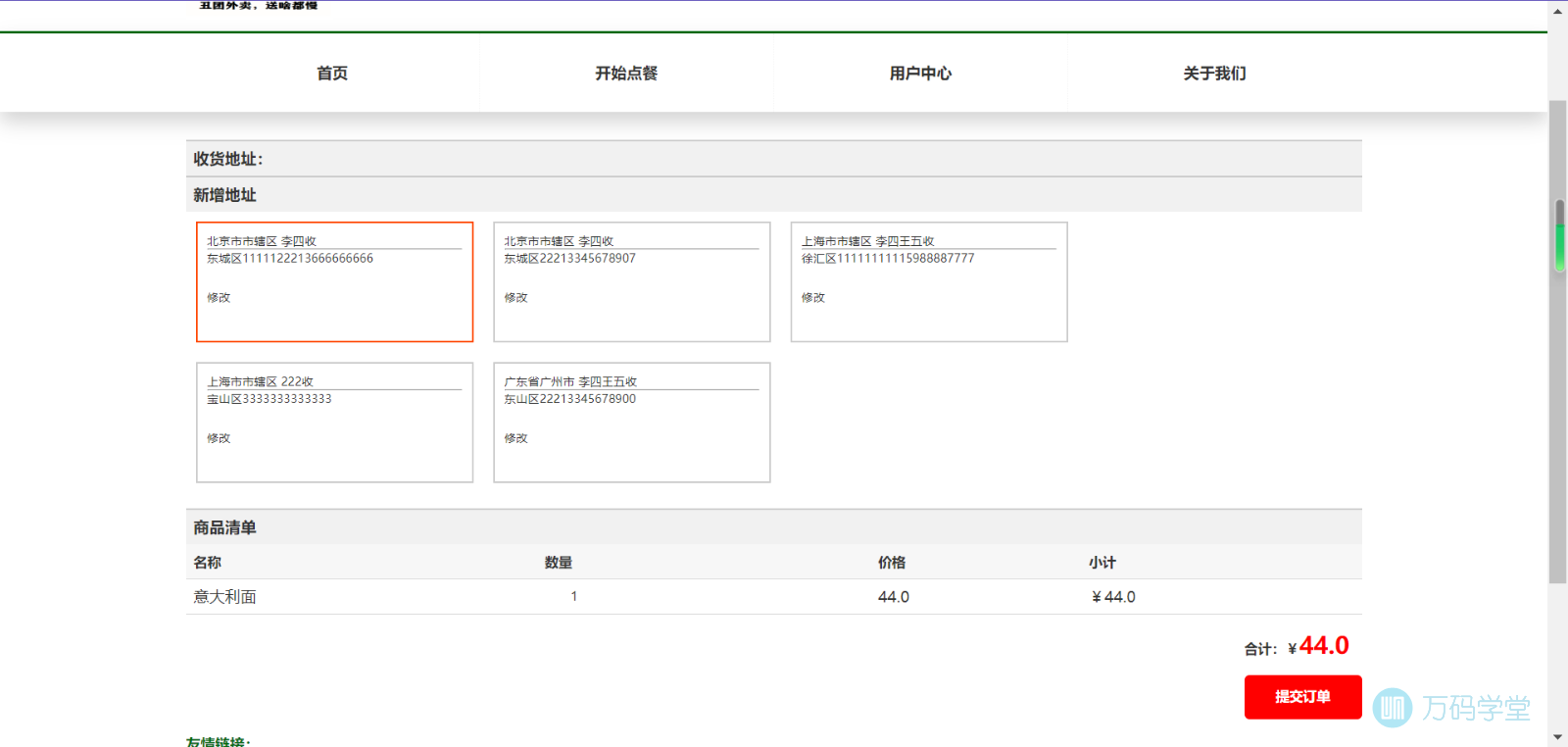Select address card 东城区1111122213666666666
The image size is (1568, 747).
(334, 282)
